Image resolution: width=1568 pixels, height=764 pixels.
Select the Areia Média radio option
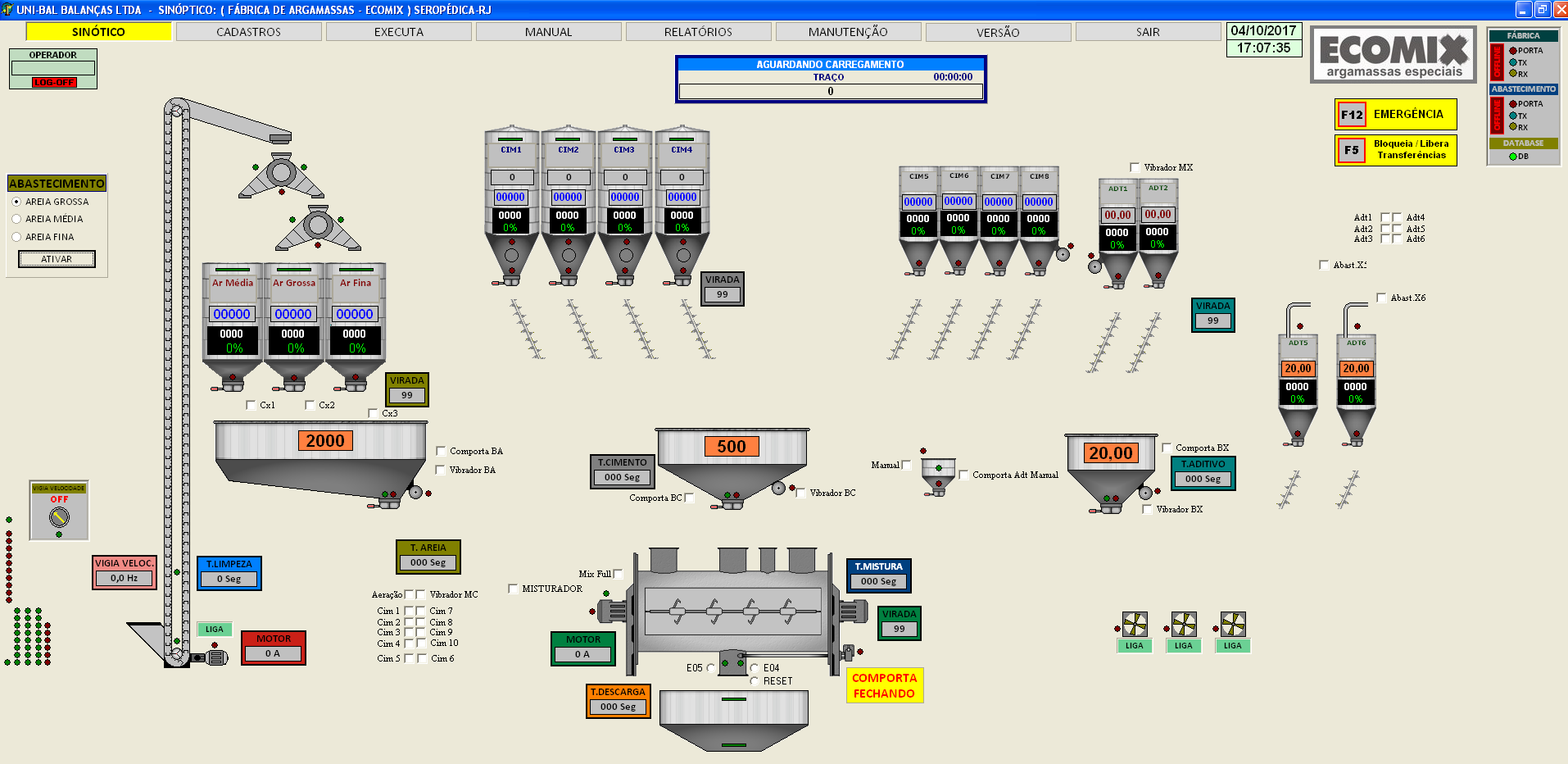pyautogui.click(x=16, y=219)
